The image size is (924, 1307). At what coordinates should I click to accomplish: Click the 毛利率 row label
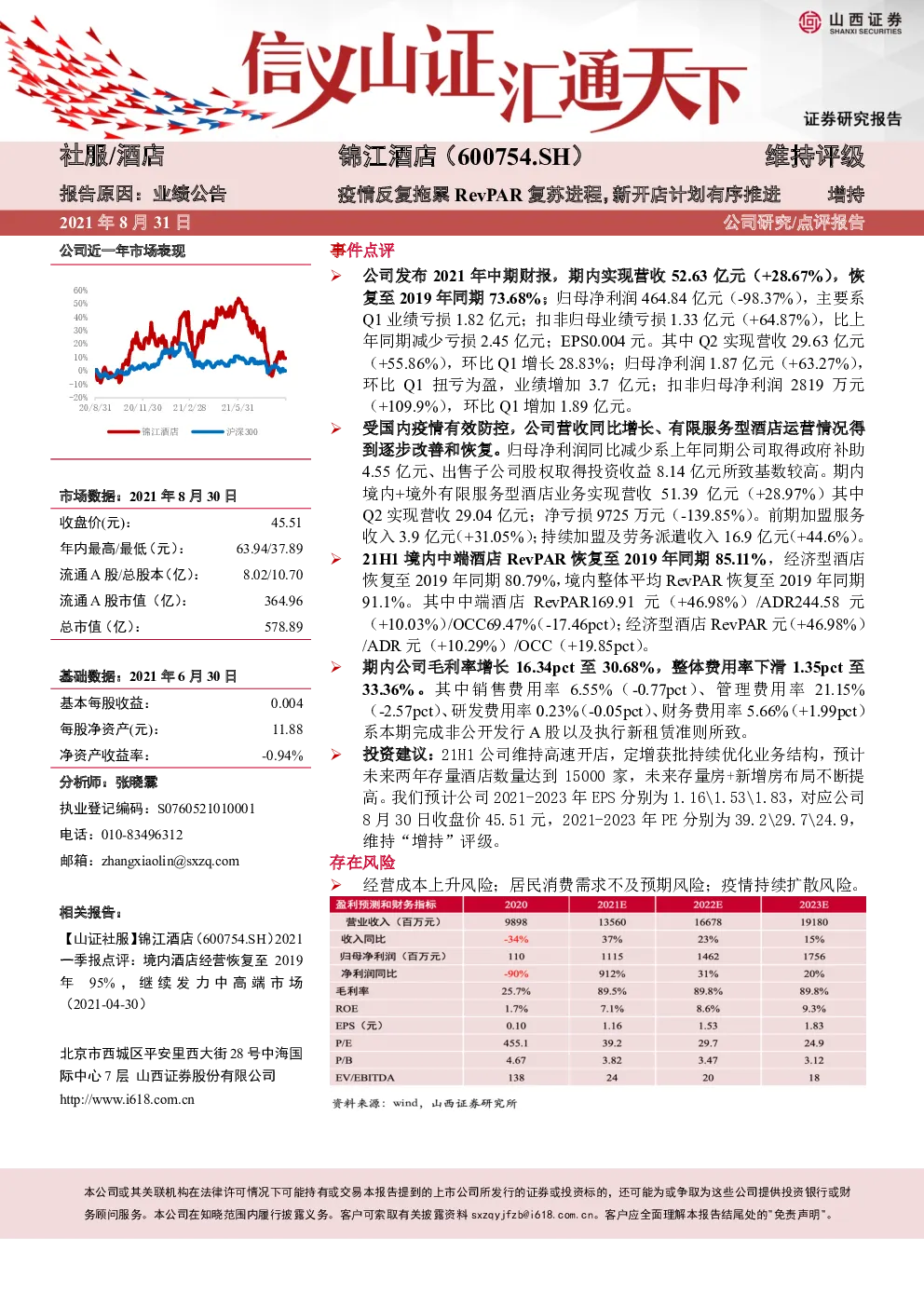pyautogui.click(x=352, y=991)
